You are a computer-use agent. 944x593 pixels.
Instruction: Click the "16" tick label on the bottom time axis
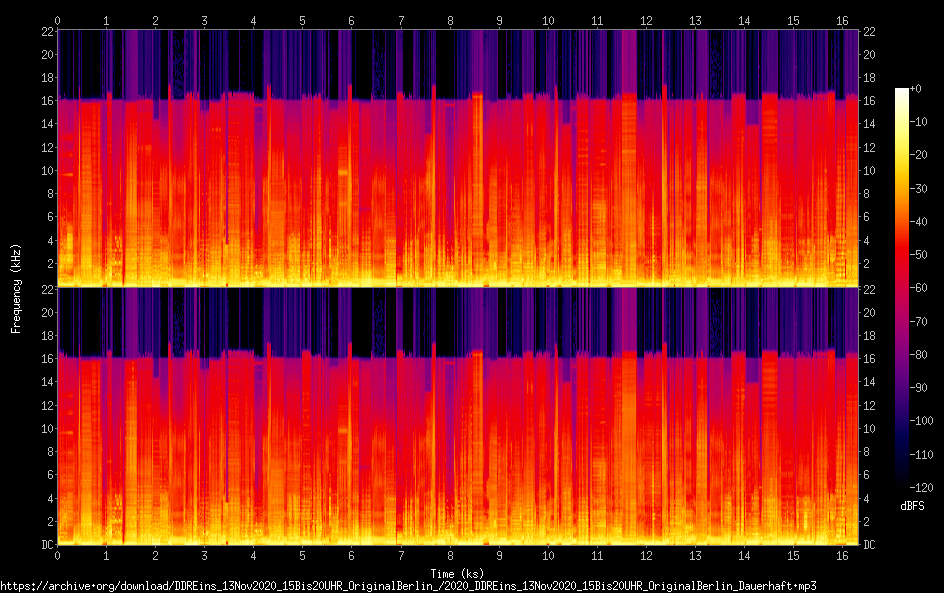(x=842, y=556)
